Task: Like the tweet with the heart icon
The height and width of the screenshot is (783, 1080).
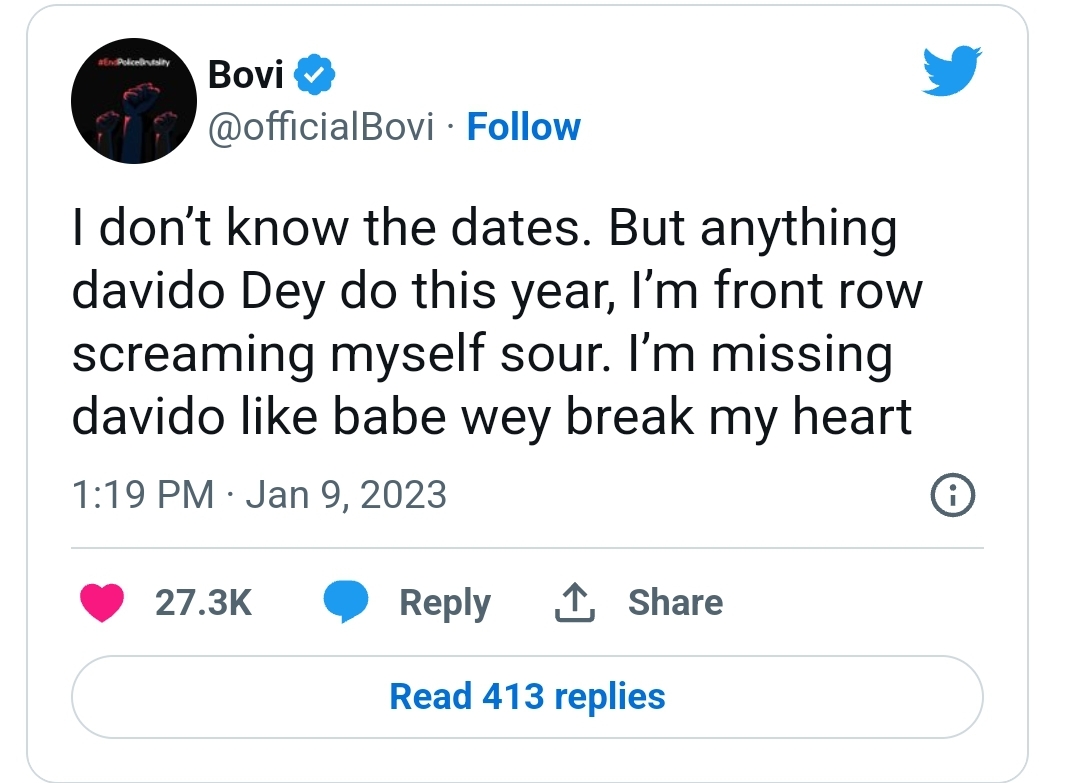Action: click(x=102, y=602)
